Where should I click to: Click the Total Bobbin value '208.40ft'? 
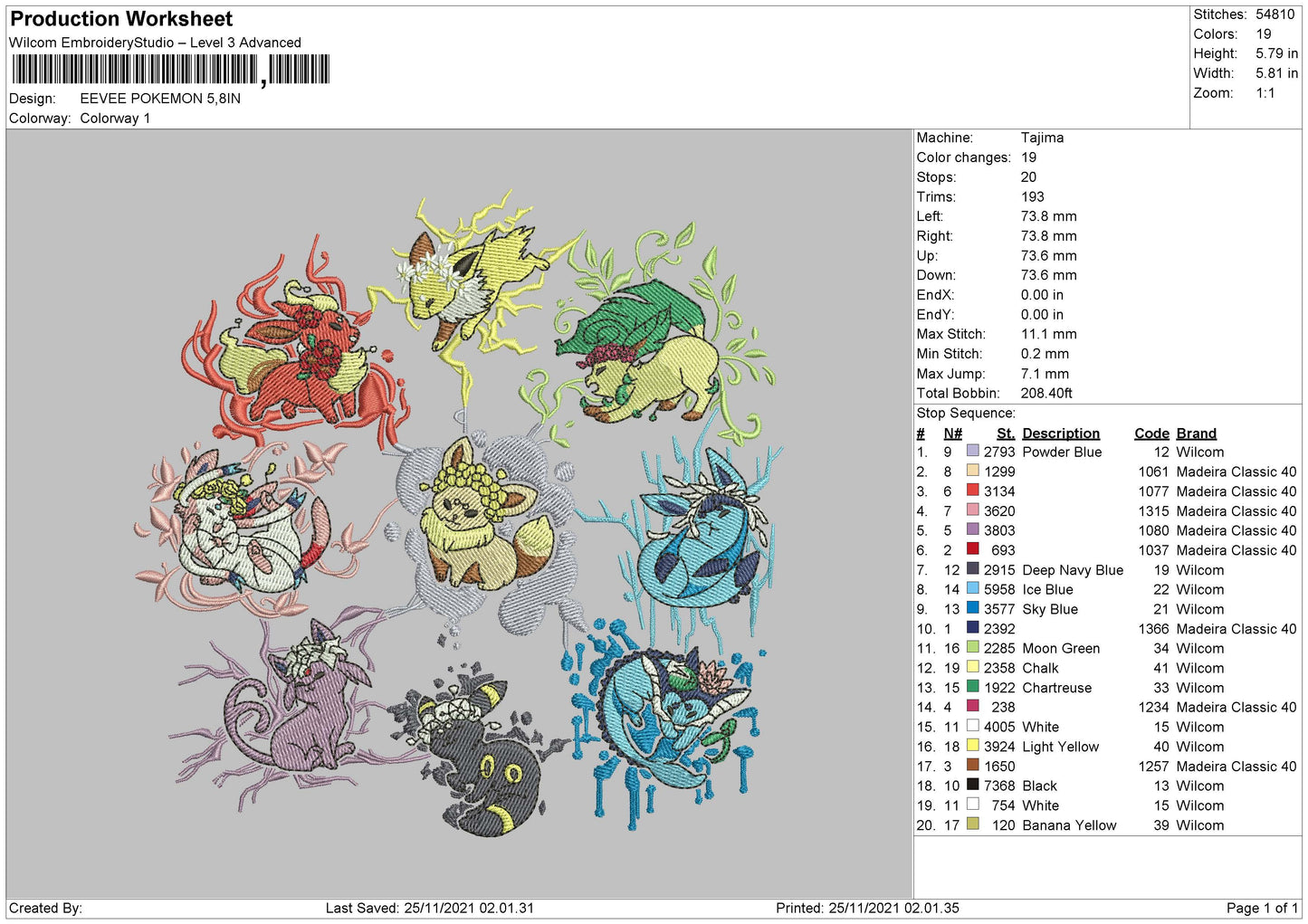coord(1046,394)
